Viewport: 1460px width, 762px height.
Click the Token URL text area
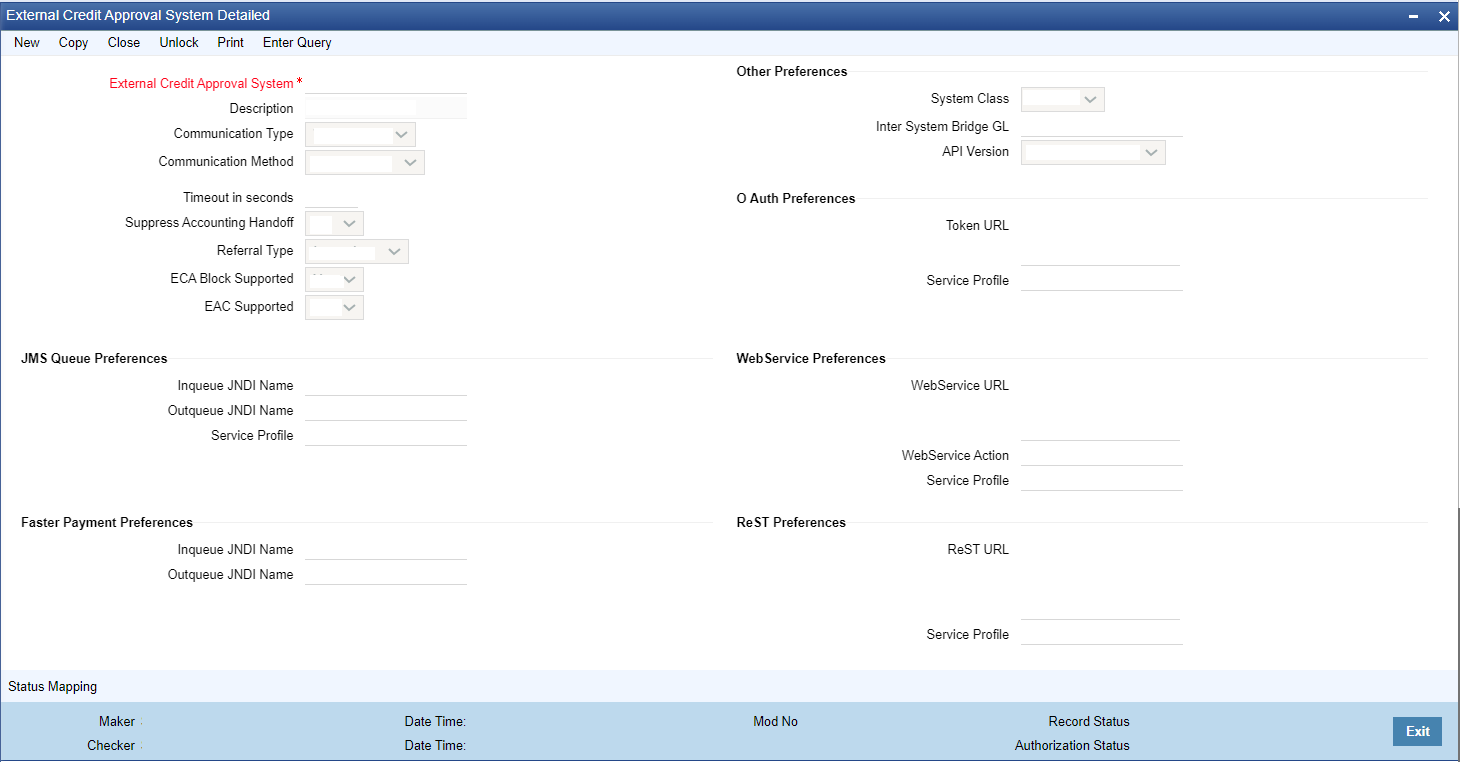point(1100,241)
